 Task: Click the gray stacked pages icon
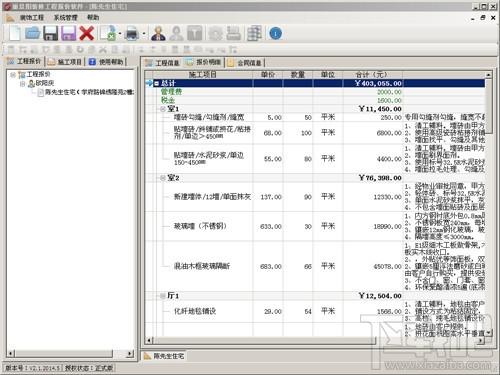[234, 33]
